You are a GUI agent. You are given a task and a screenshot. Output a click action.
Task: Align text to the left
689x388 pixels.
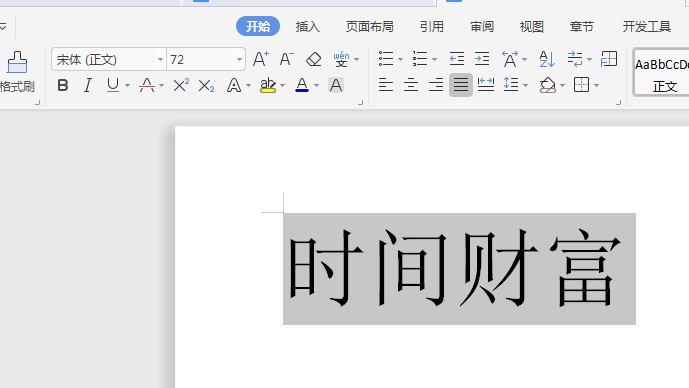pyautogui.click(x=386, y=84)
